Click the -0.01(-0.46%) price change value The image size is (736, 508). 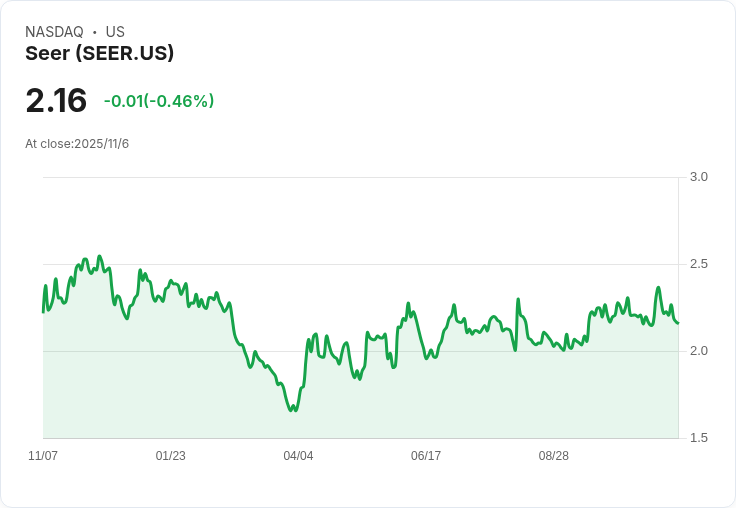159,101
